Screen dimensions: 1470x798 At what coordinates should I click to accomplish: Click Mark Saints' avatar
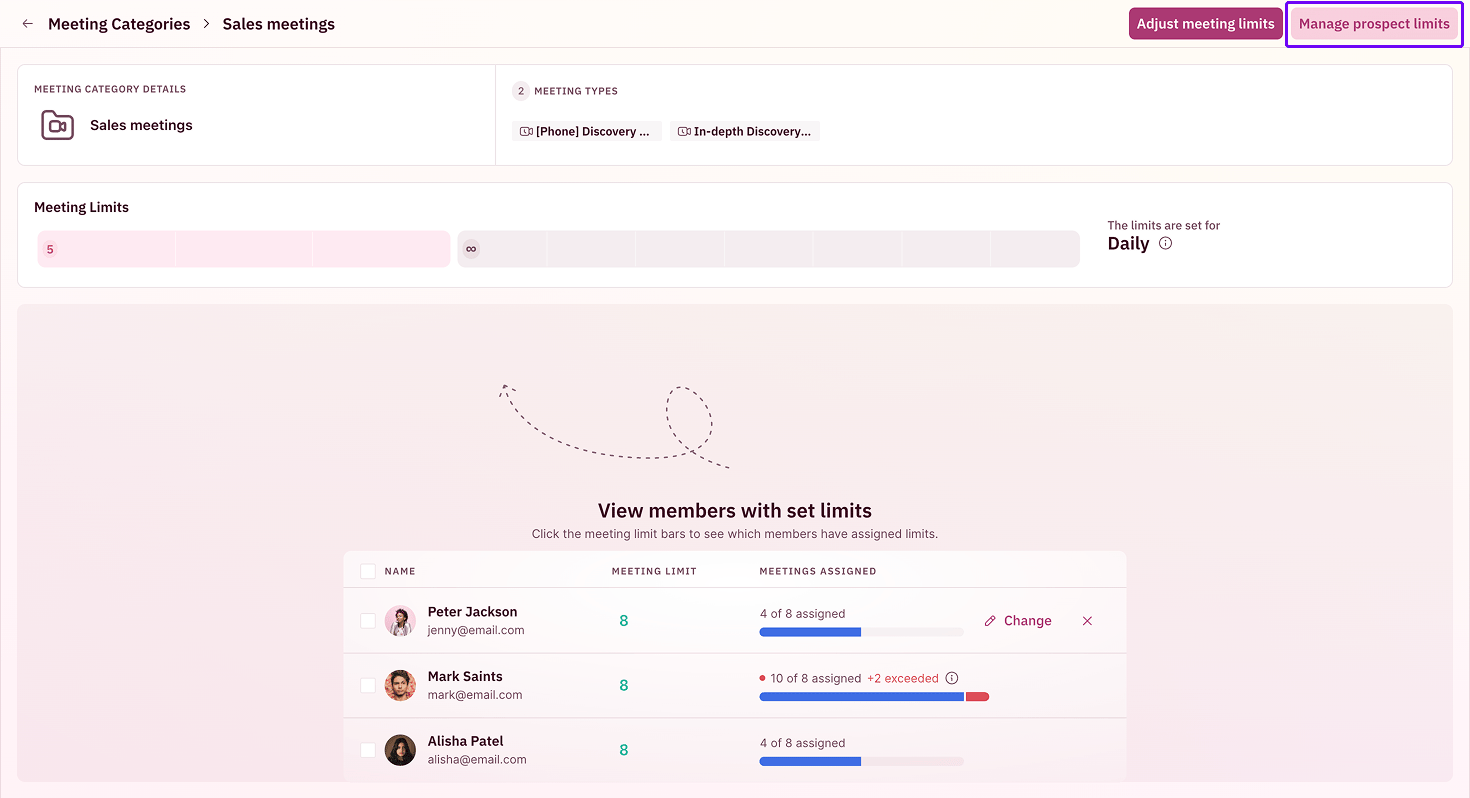tap(400, 685)
